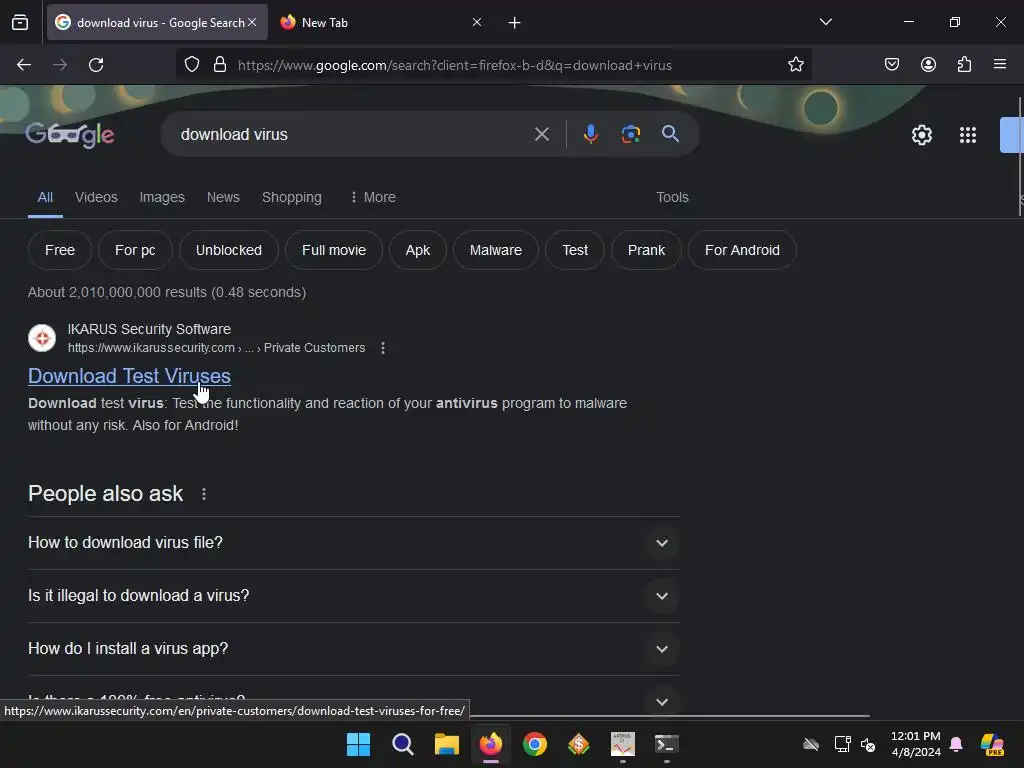Screen dimensions: 1024x768
Task: Apply the Apk filter chip
Action: point(418,250)
